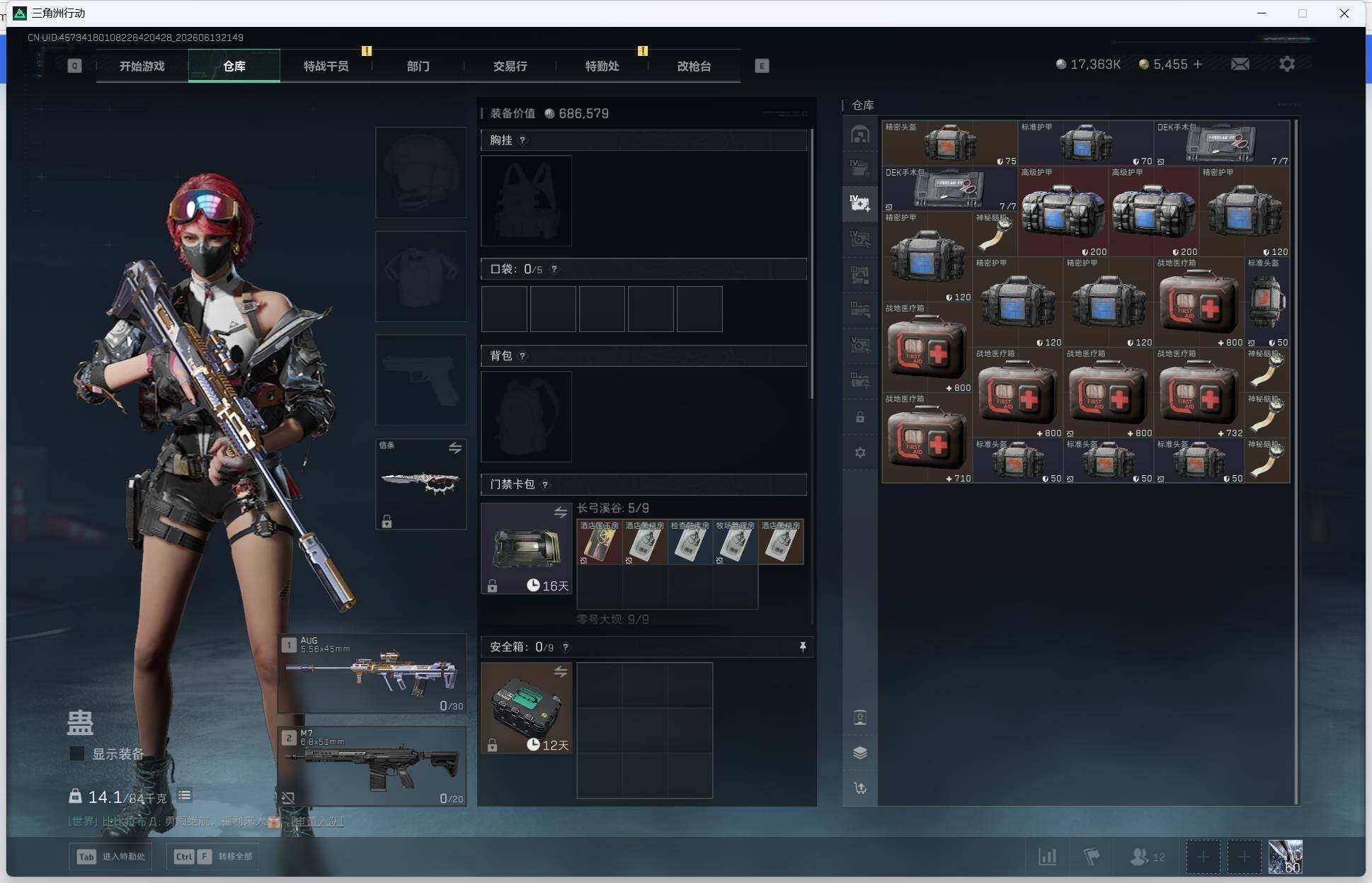Toggle the pin icon on the 安全箱 header
This screenshot has height=883, width=1372.
point(803,646)
